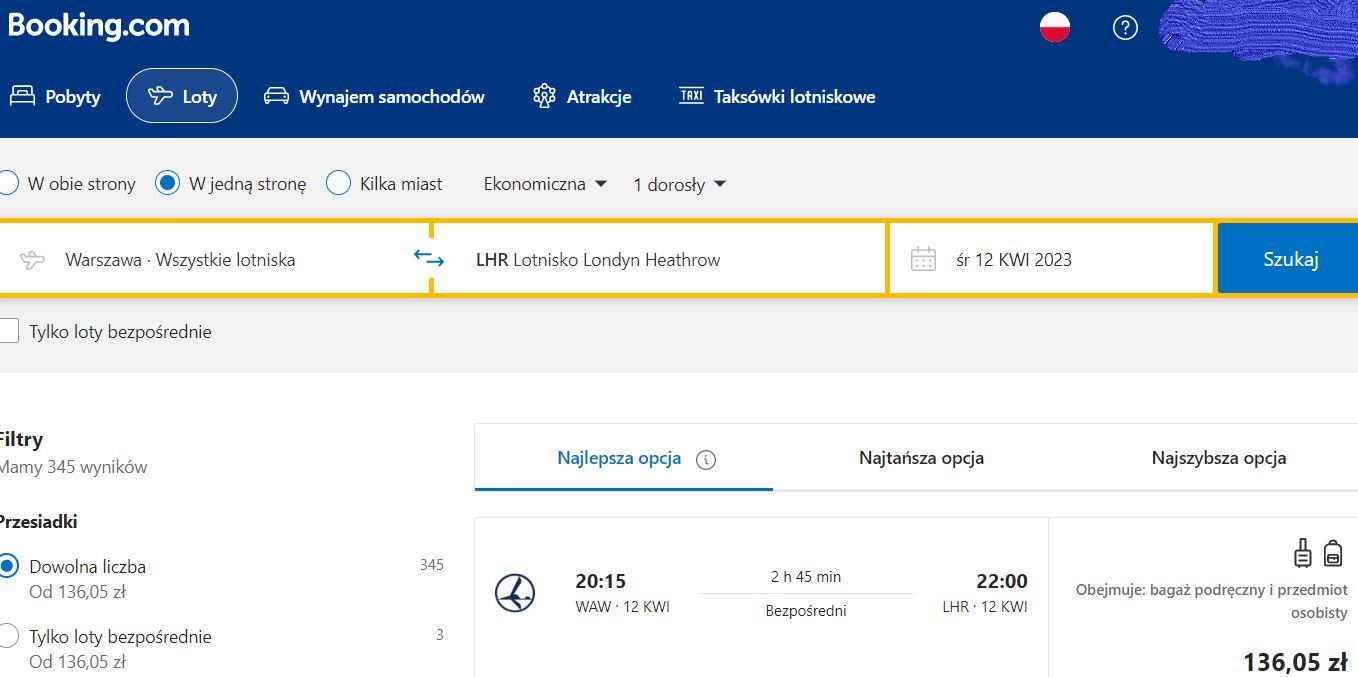This screenshot has height=677, width=1358.
Task: Click the śr 12 KWI 2023 date field
Action: coord(1051,260)
